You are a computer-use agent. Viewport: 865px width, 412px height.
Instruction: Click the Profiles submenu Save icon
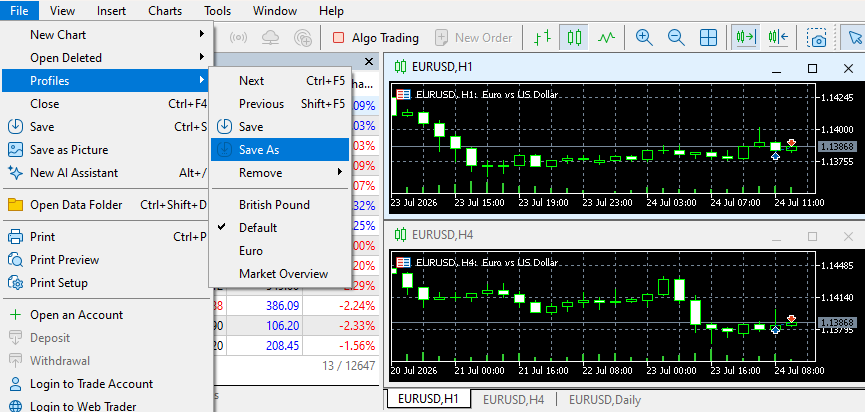[x=225, y=126]
